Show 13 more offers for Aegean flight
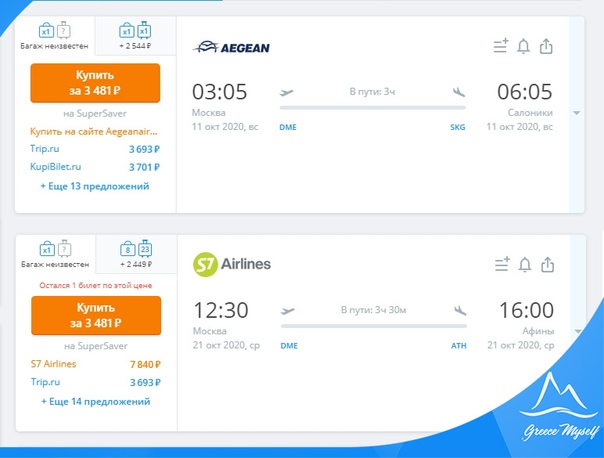The width and height of the screenshot is (604, 458). pyautogui.click(x=95, y=186)
